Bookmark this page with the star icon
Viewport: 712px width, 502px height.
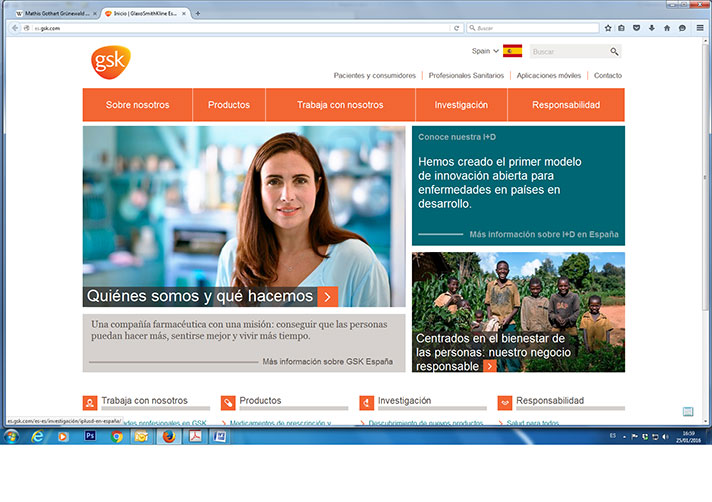coord(608,28)
